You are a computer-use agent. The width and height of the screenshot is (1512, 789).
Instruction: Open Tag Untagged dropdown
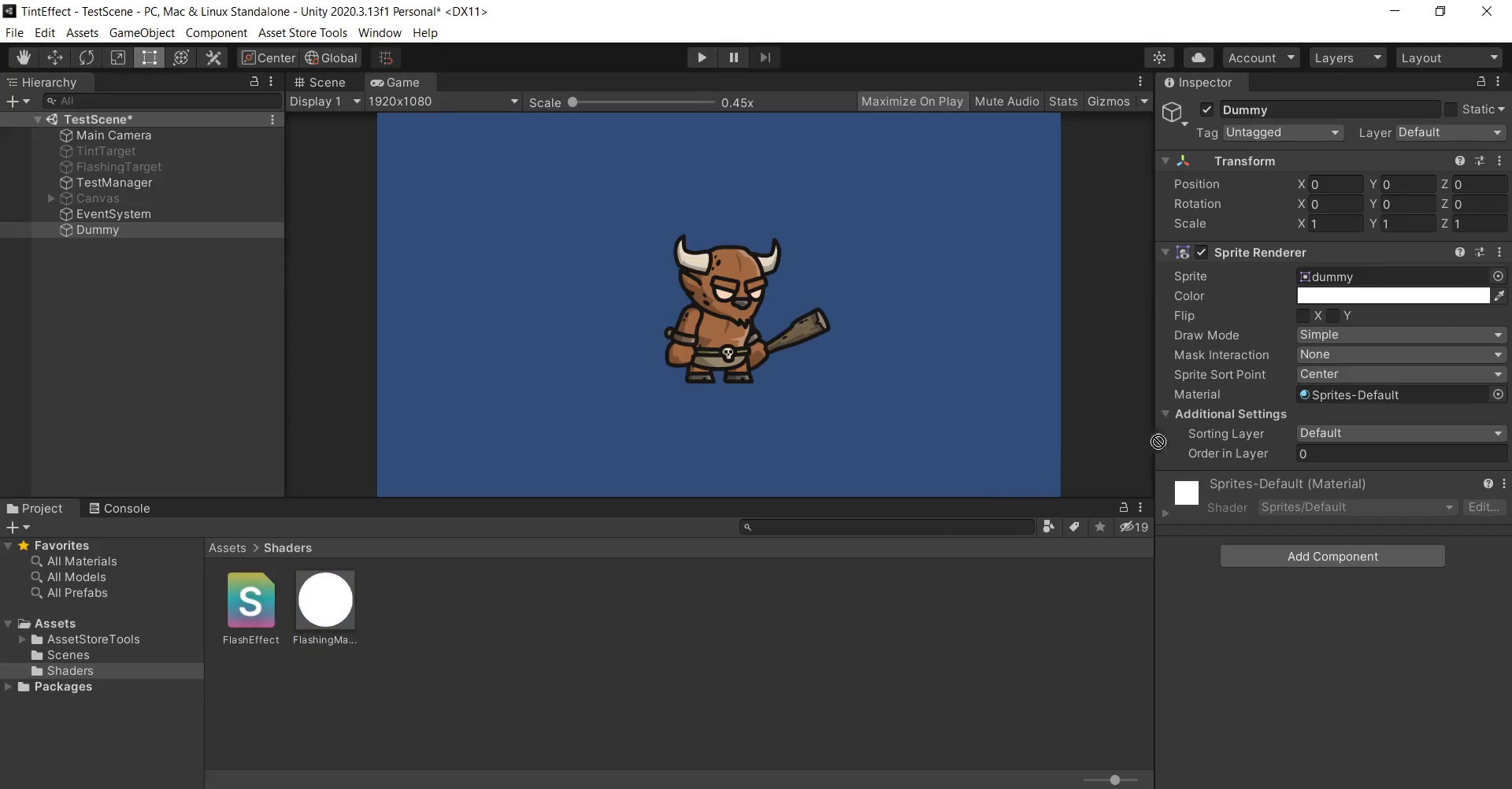pos(1283,132)
